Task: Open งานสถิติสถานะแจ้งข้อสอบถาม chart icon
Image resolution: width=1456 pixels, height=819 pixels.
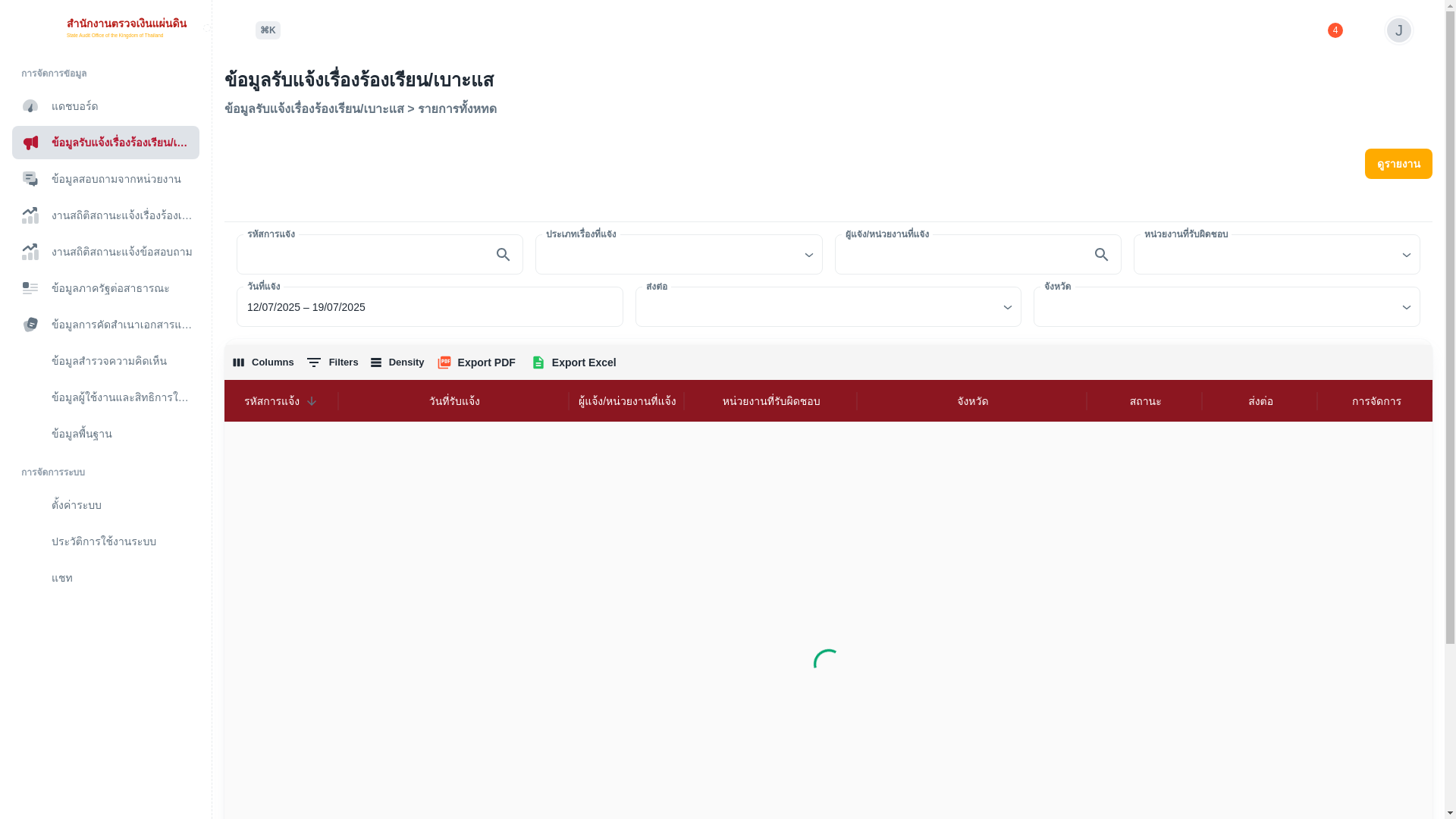Action: click(30, 252)
